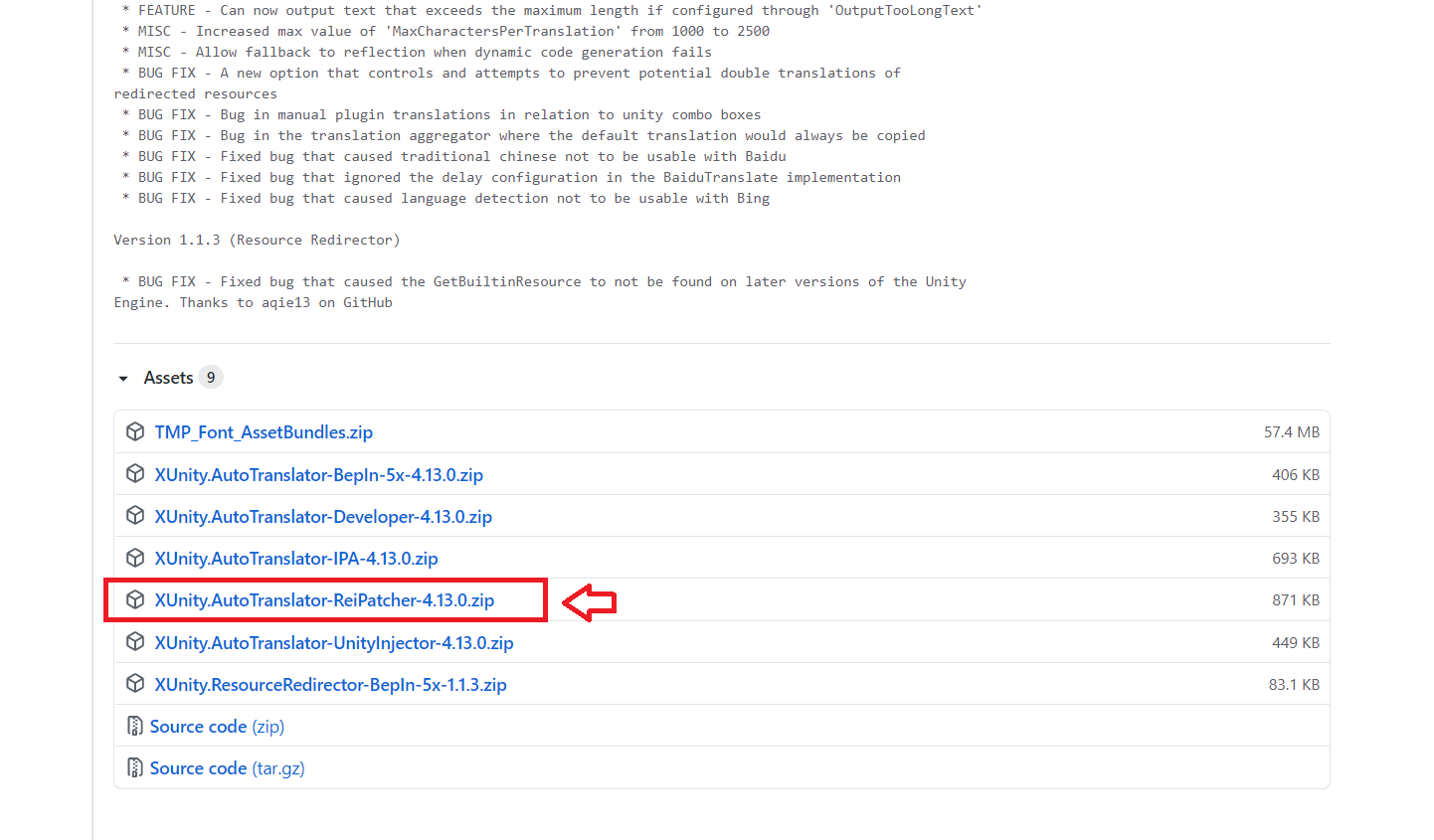1434x840 pixels.
Task: Download TMP_Font_AssetBundles.zip
Action: tap(264, 432)
